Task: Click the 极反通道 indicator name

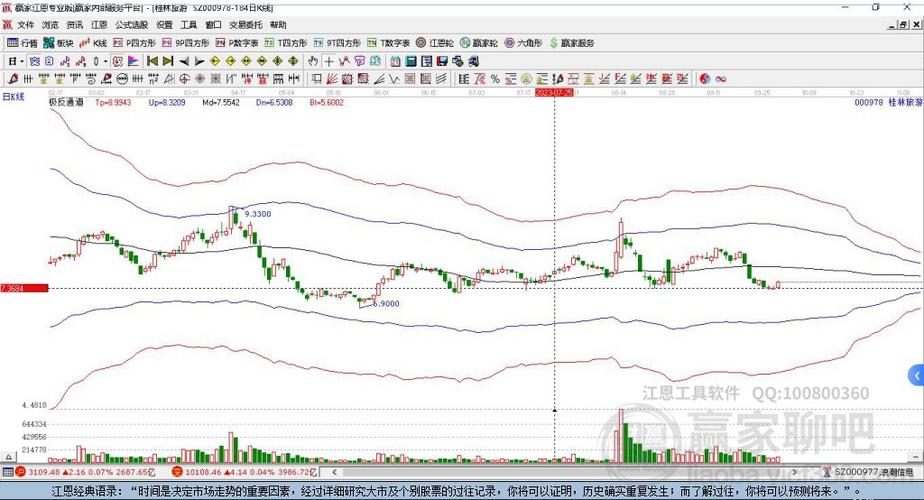Action: pyautogui.click(x=66, y=102)
